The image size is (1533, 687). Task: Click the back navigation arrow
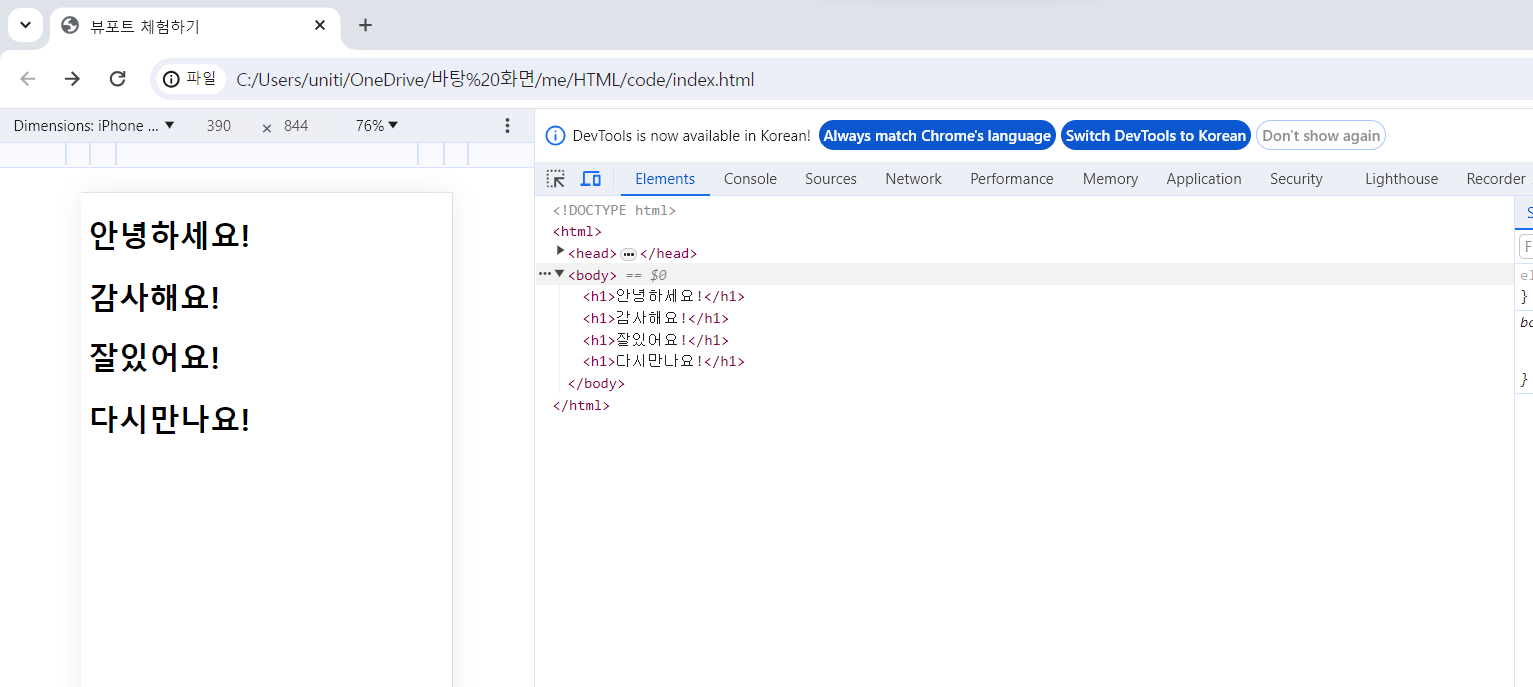pos(27,79)
